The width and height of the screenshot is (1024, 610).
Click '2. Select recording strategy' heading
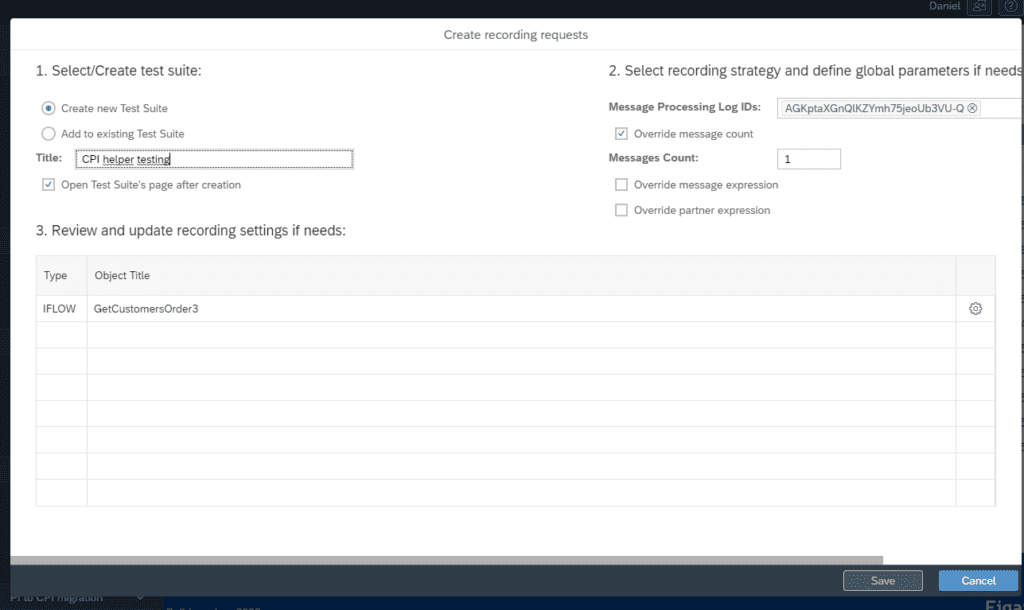pos(815,71)
